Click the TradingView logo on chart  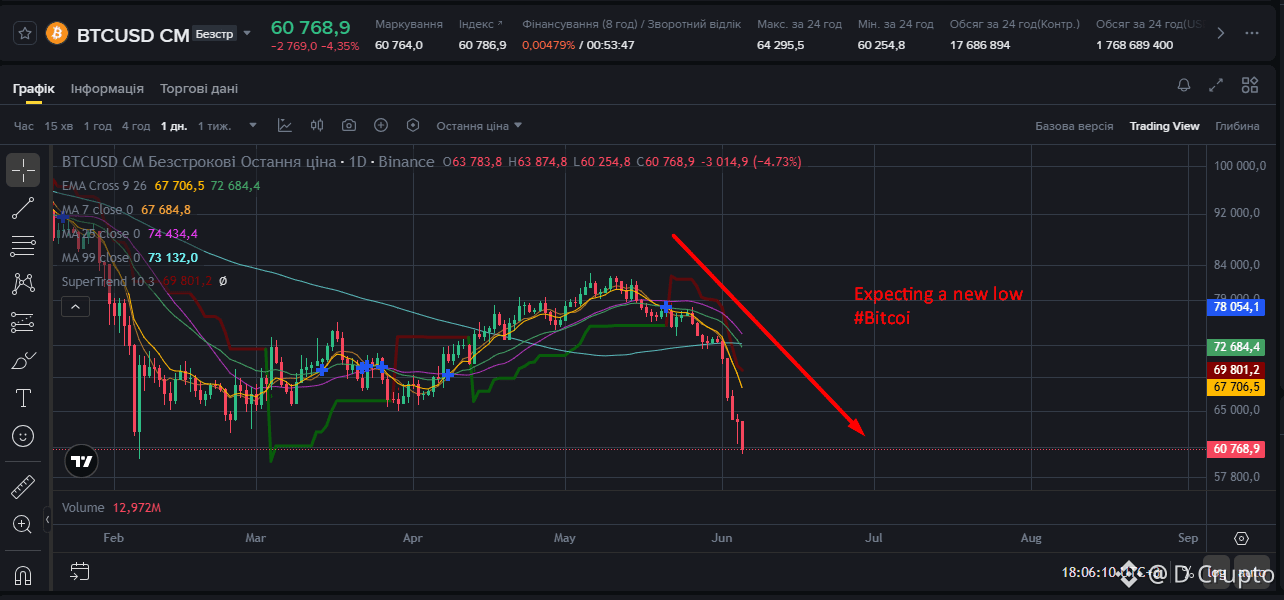(x=82, y=462)
